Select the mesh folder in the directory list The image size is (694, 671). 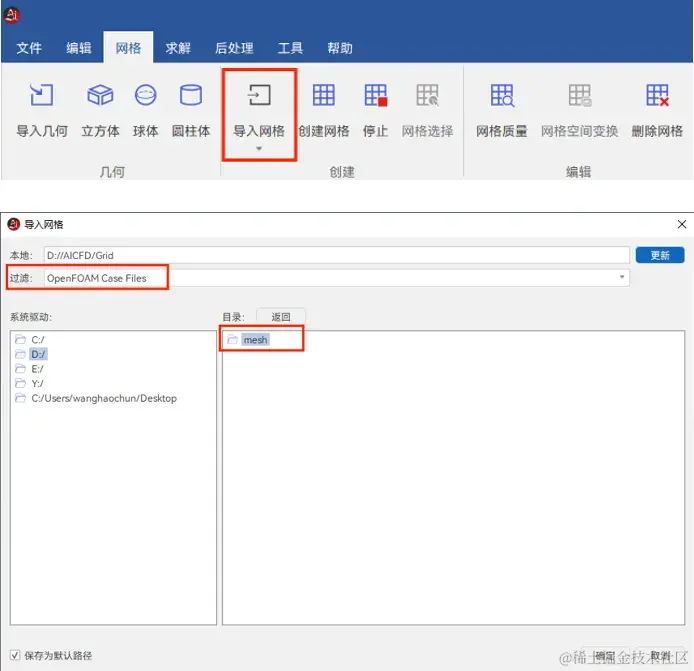(255, 339)
